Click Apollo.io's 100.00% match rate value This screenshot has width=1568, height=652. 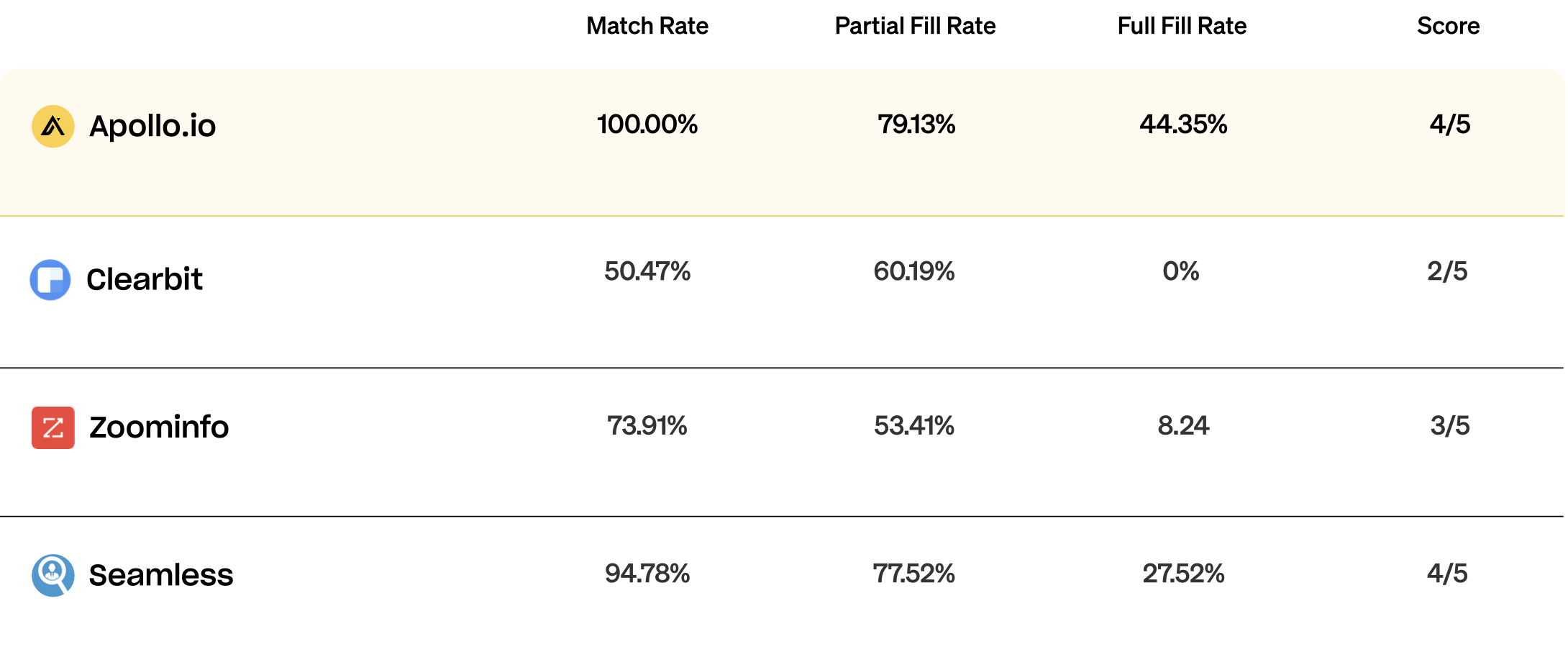pyautogui.click(x=647, y=124)
